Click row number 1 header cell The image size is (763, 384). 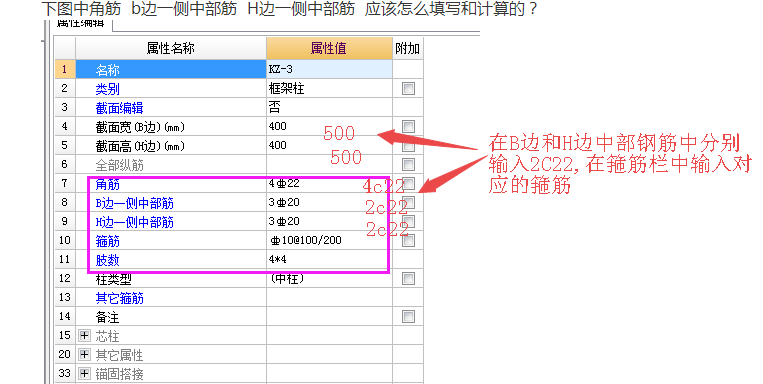(65, 70)
